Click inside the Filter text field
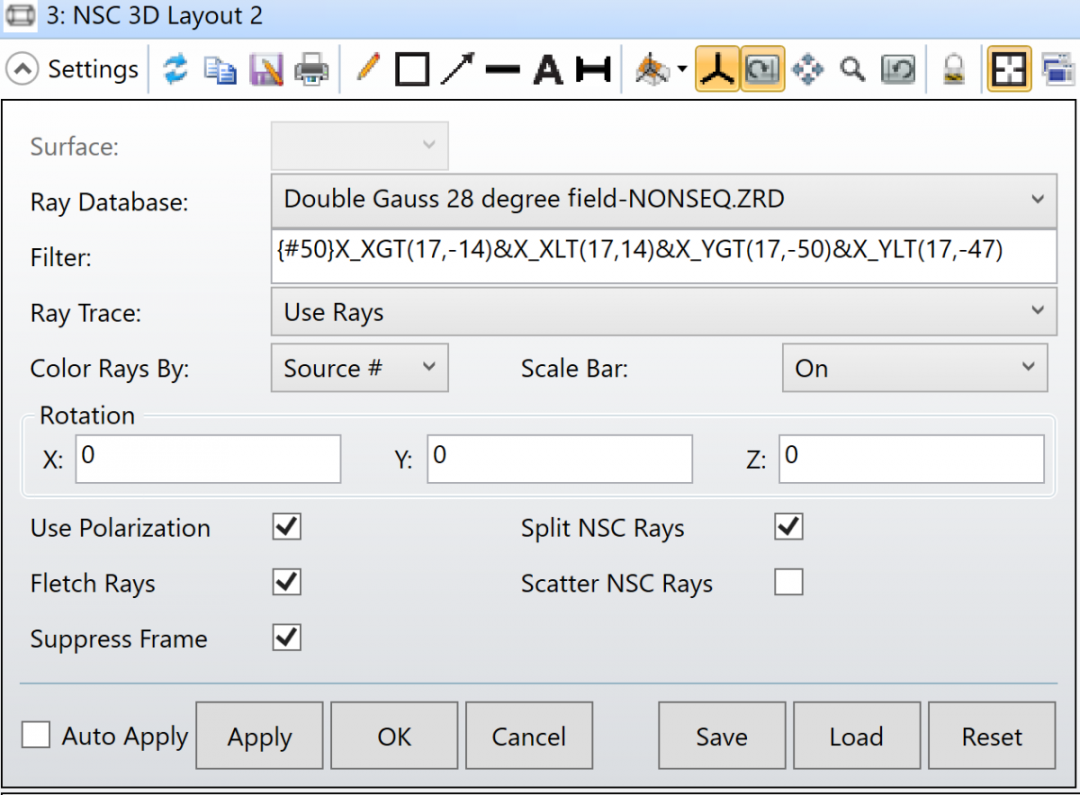 coord(664,256)
